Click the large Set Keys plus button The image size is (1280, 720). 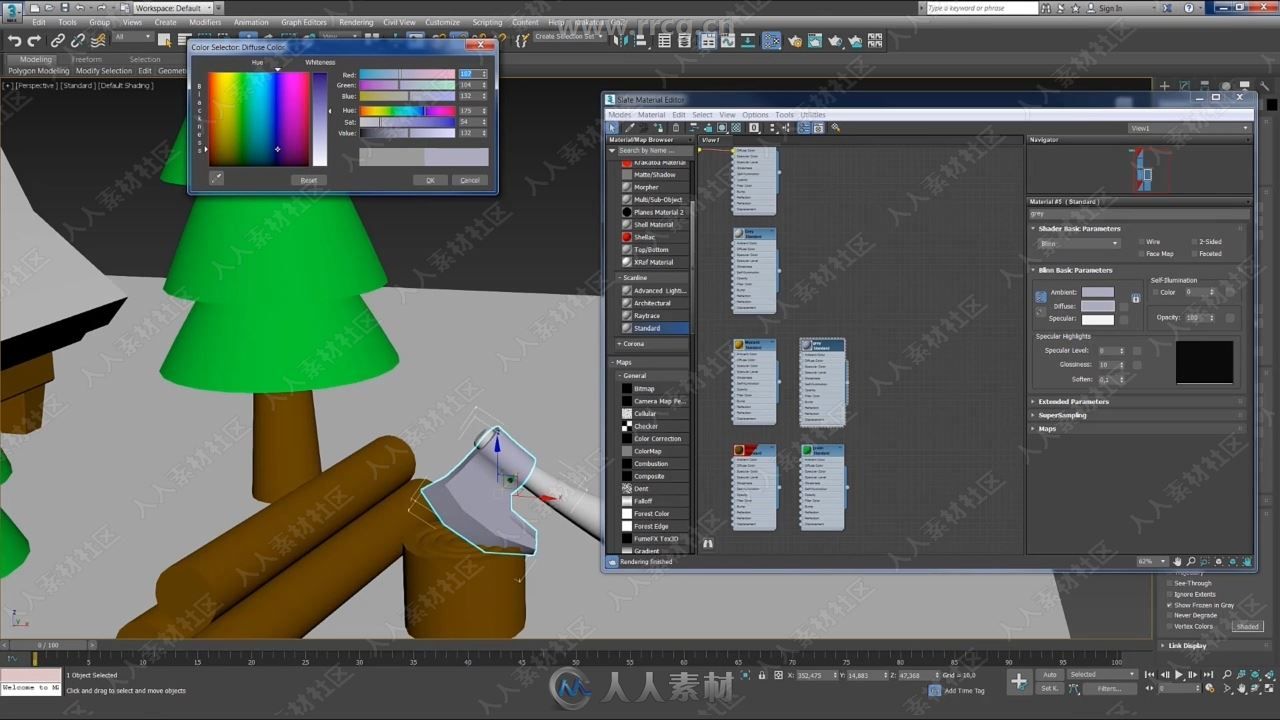click(1019, 681)
